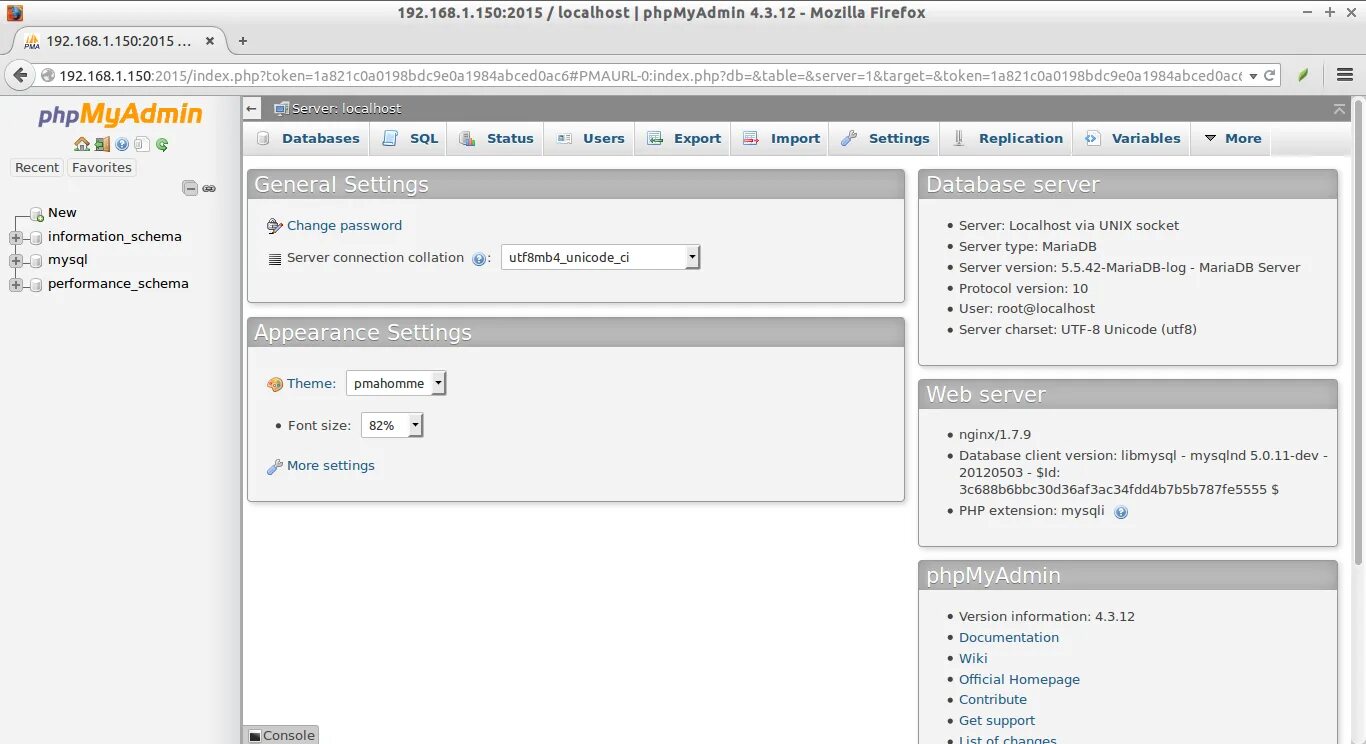Open the Theme pmahomme dropdown
Image resolution: width=1366 pixels, height=744 pixels.
click(396, 383)
